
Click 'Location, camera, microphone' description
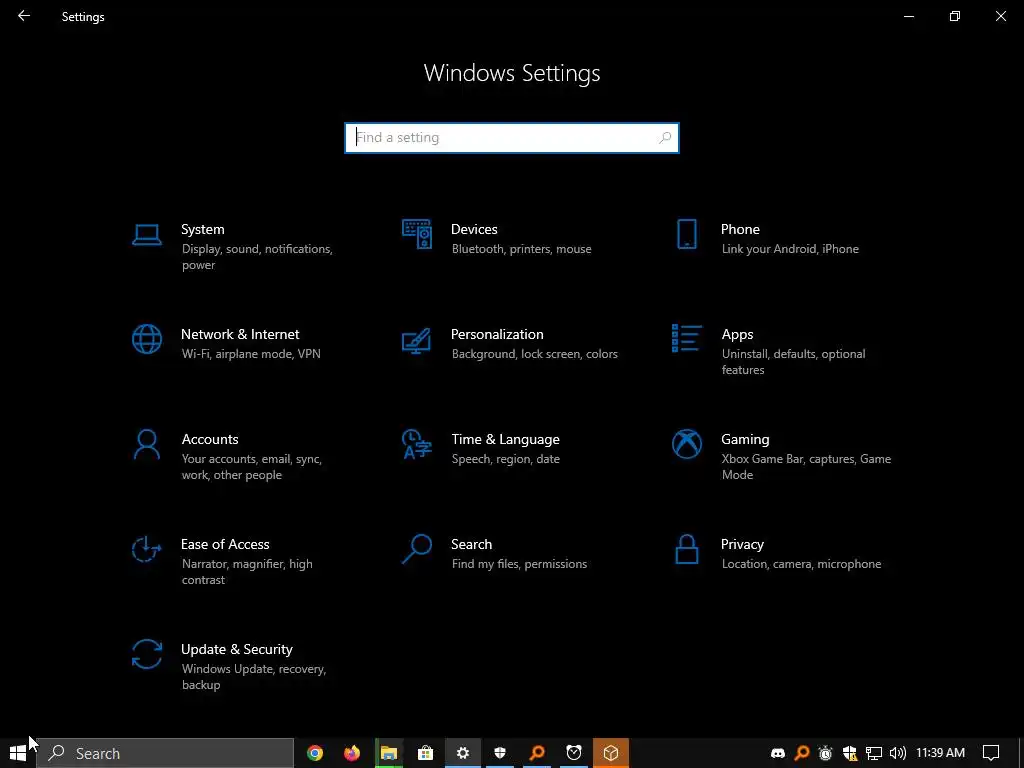[x=801, y=564]
